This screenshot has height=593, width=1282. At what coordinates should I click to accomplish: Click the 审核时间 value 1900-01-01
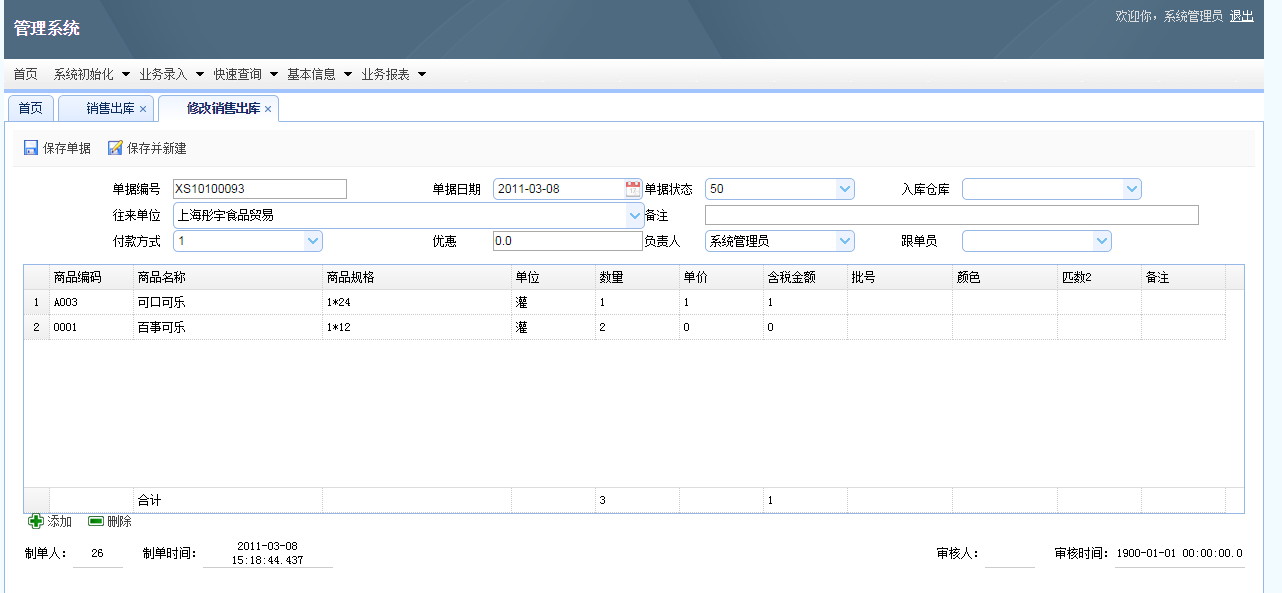pyautogui.click(x=1179, y=553)
